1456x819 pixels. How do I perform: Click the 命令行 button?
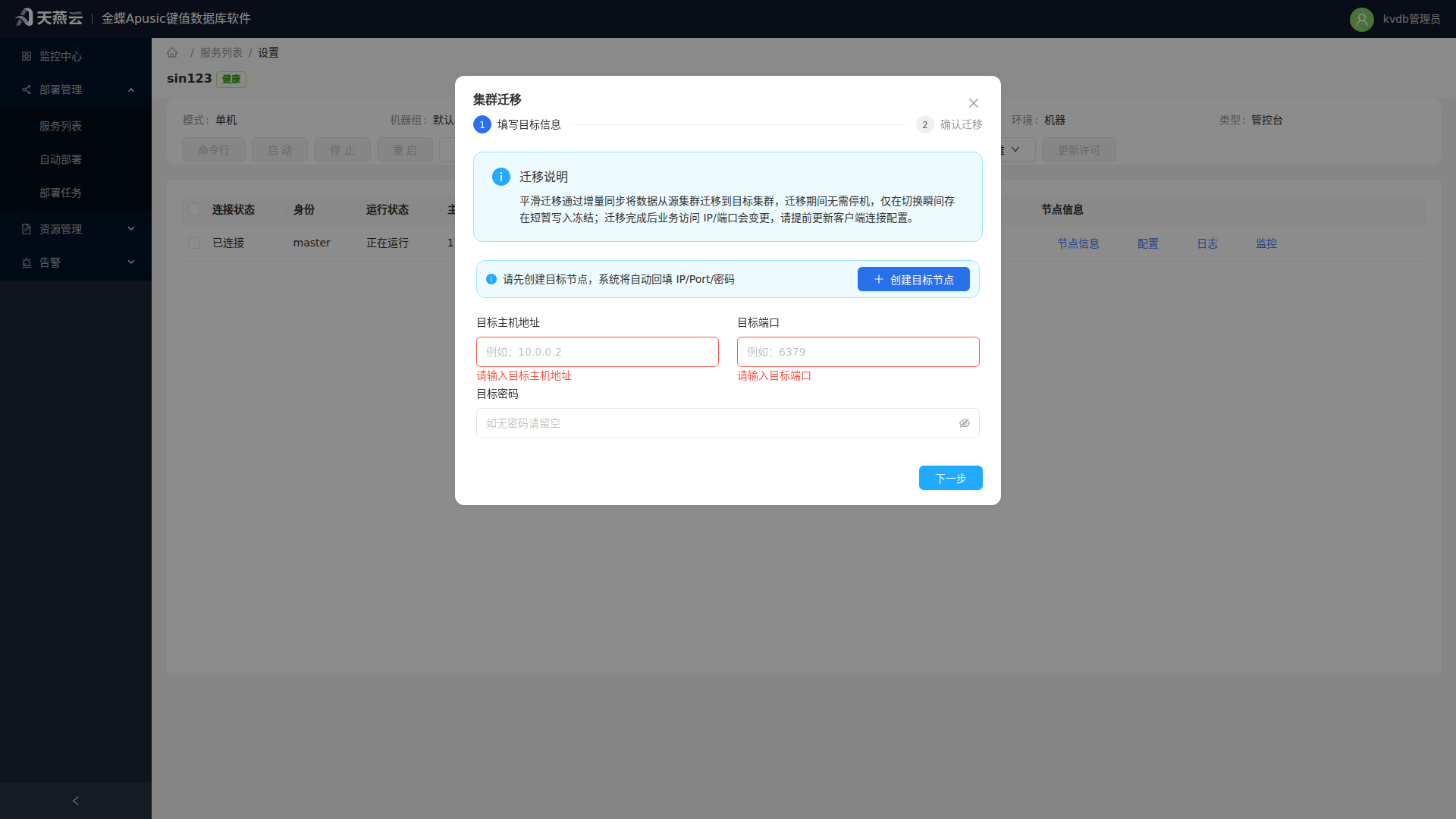point(214,149)
